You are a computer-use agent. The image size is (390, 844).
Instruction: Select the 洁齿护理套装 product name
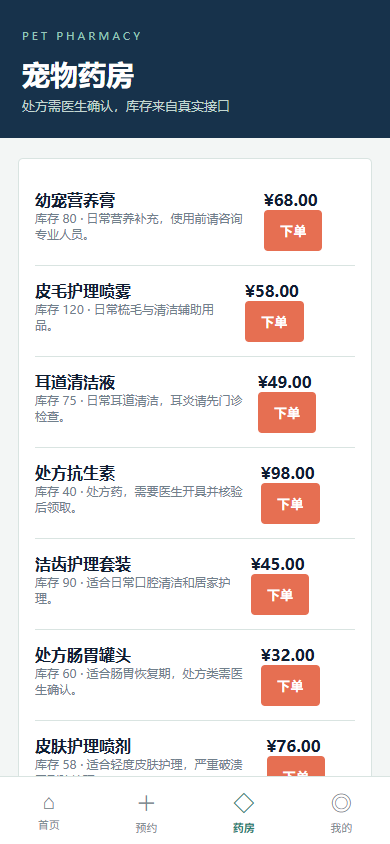[83, 564]
